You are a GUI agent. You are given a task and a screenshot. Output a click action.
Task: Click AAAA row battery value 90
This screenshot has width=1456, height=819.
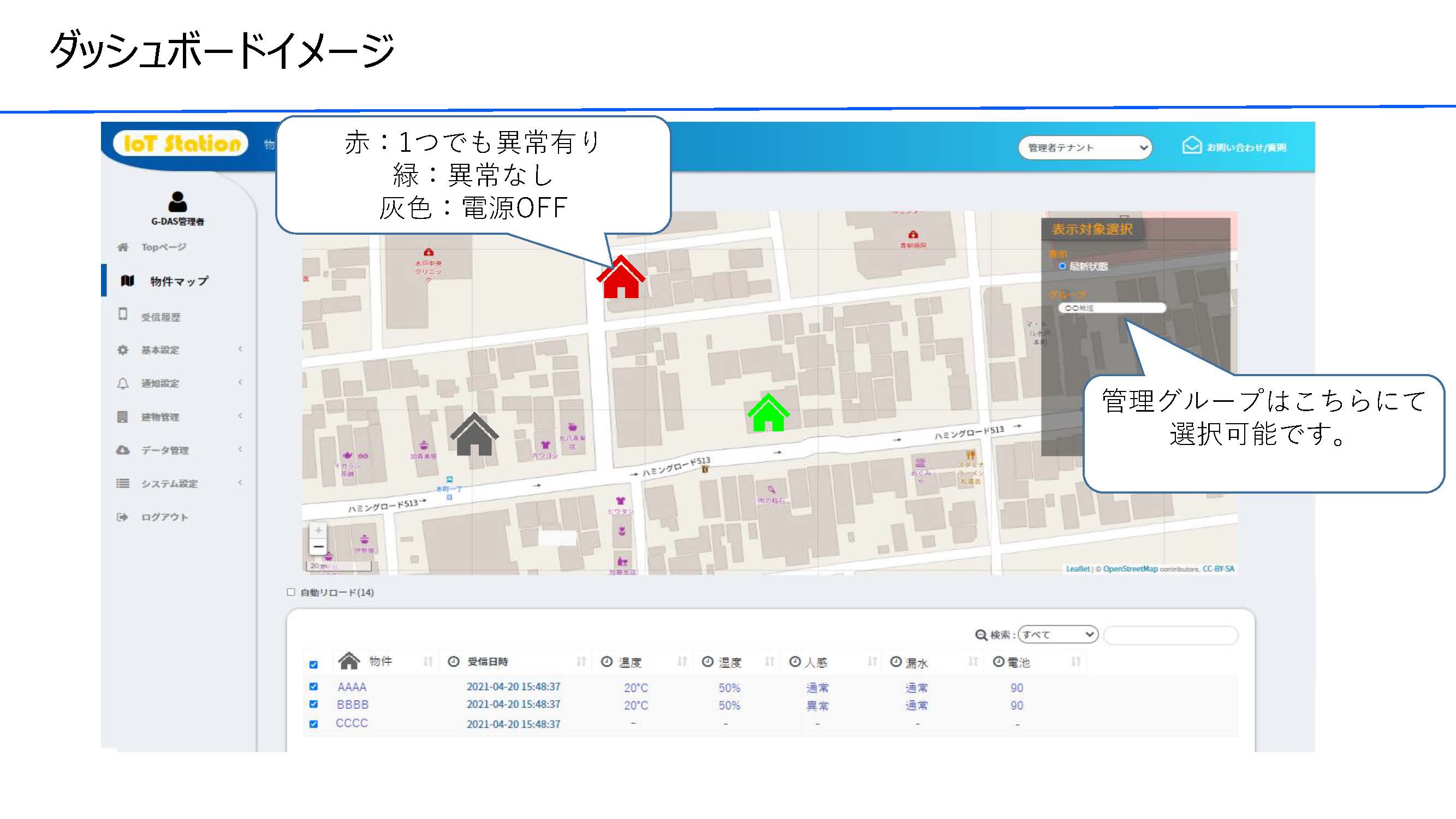click(1017, 688)
